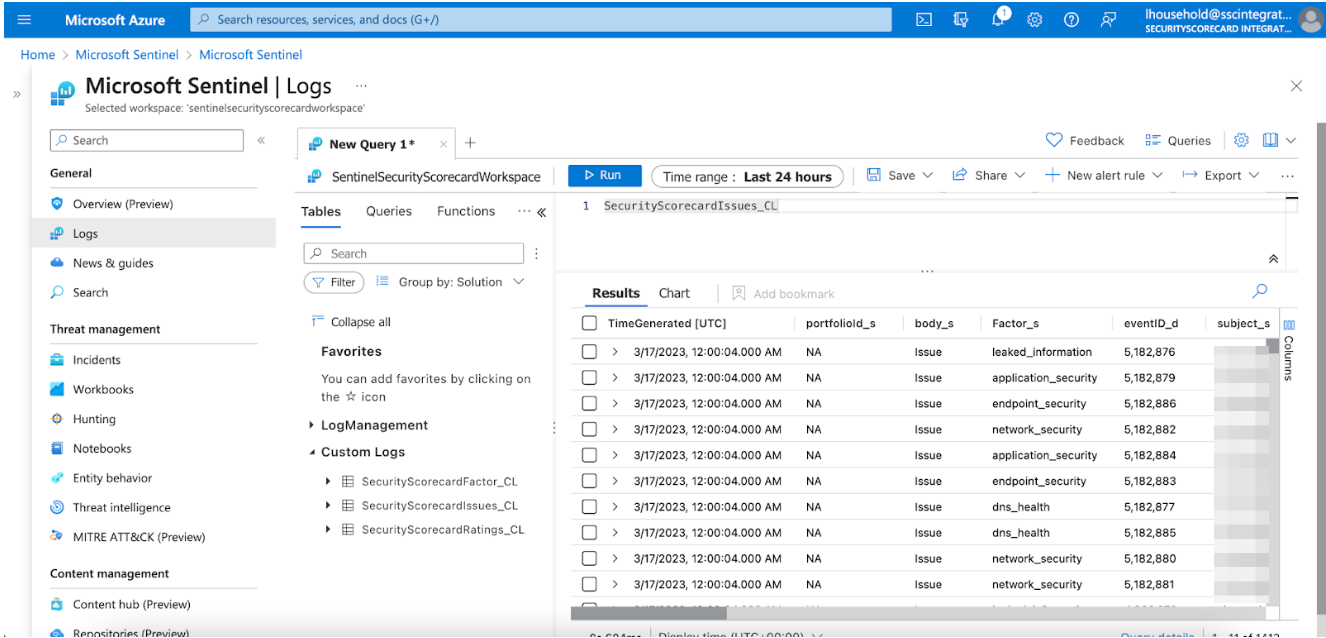This screenshot has width=1326, height=638.
Task: Expand the SecurityScorecardIssues_CL table node
Action: click(328, 506)
